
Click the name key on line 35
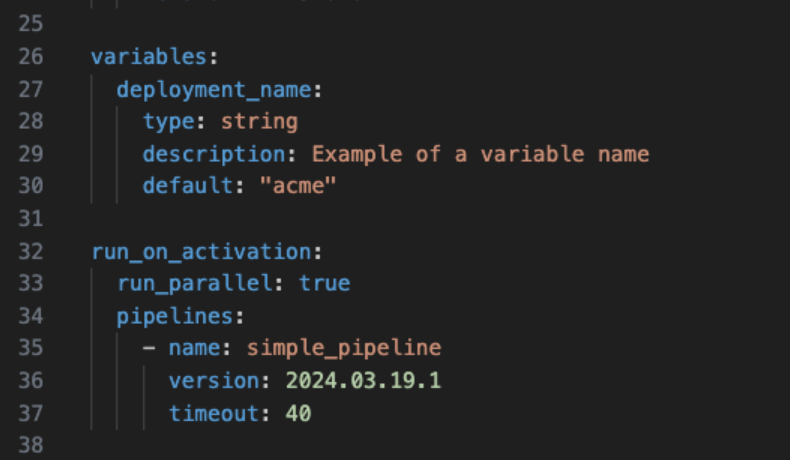194,348
